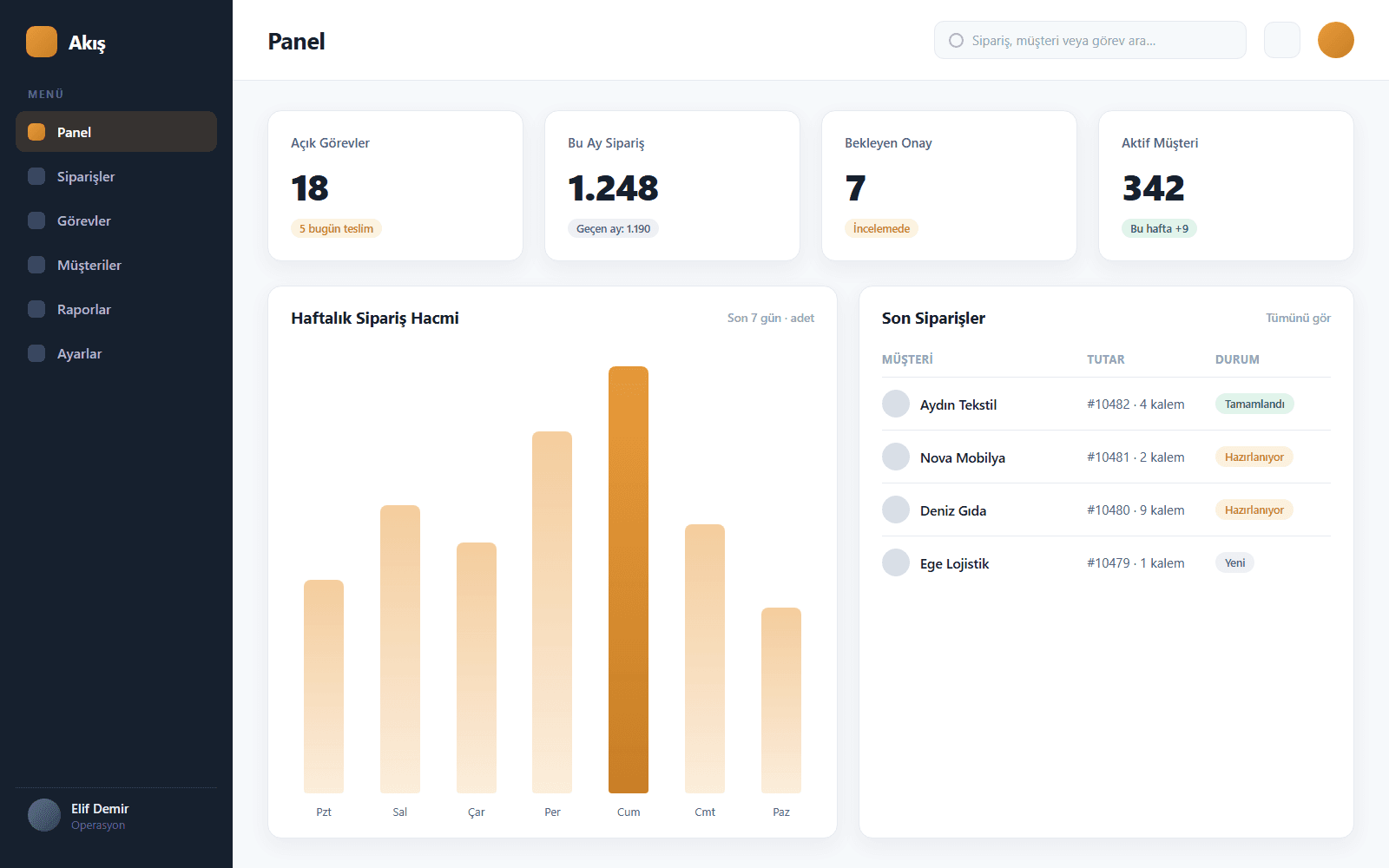Click the Per bar in weekly chart

point(552,612)
